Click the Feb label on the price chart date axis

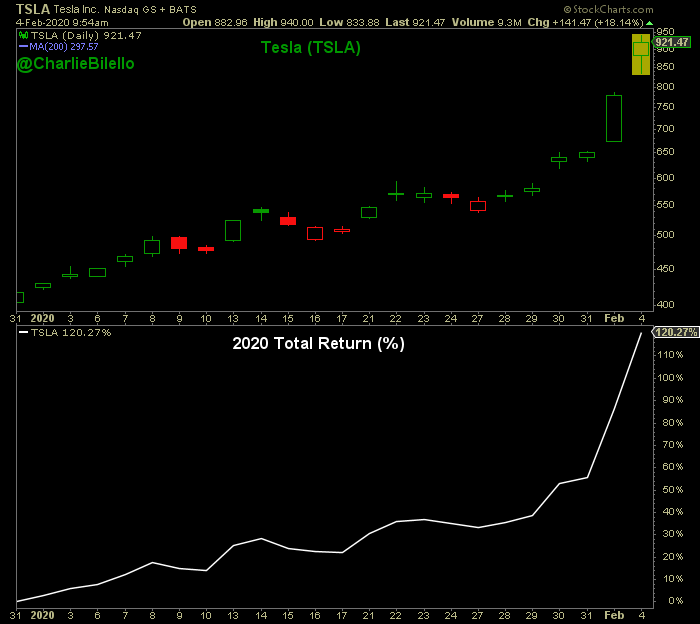614,318
